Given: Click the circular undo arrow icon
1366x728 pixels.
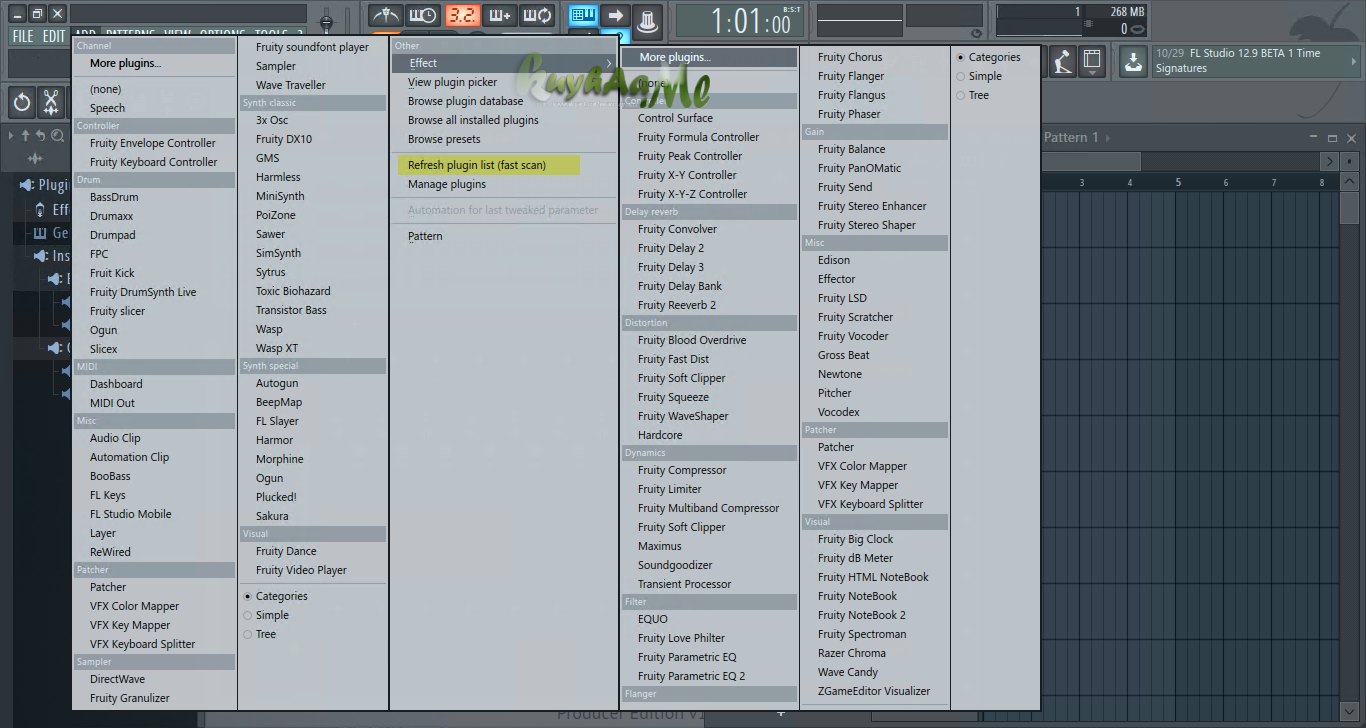Looking at the screenshot, I should [x=22, y=102].
